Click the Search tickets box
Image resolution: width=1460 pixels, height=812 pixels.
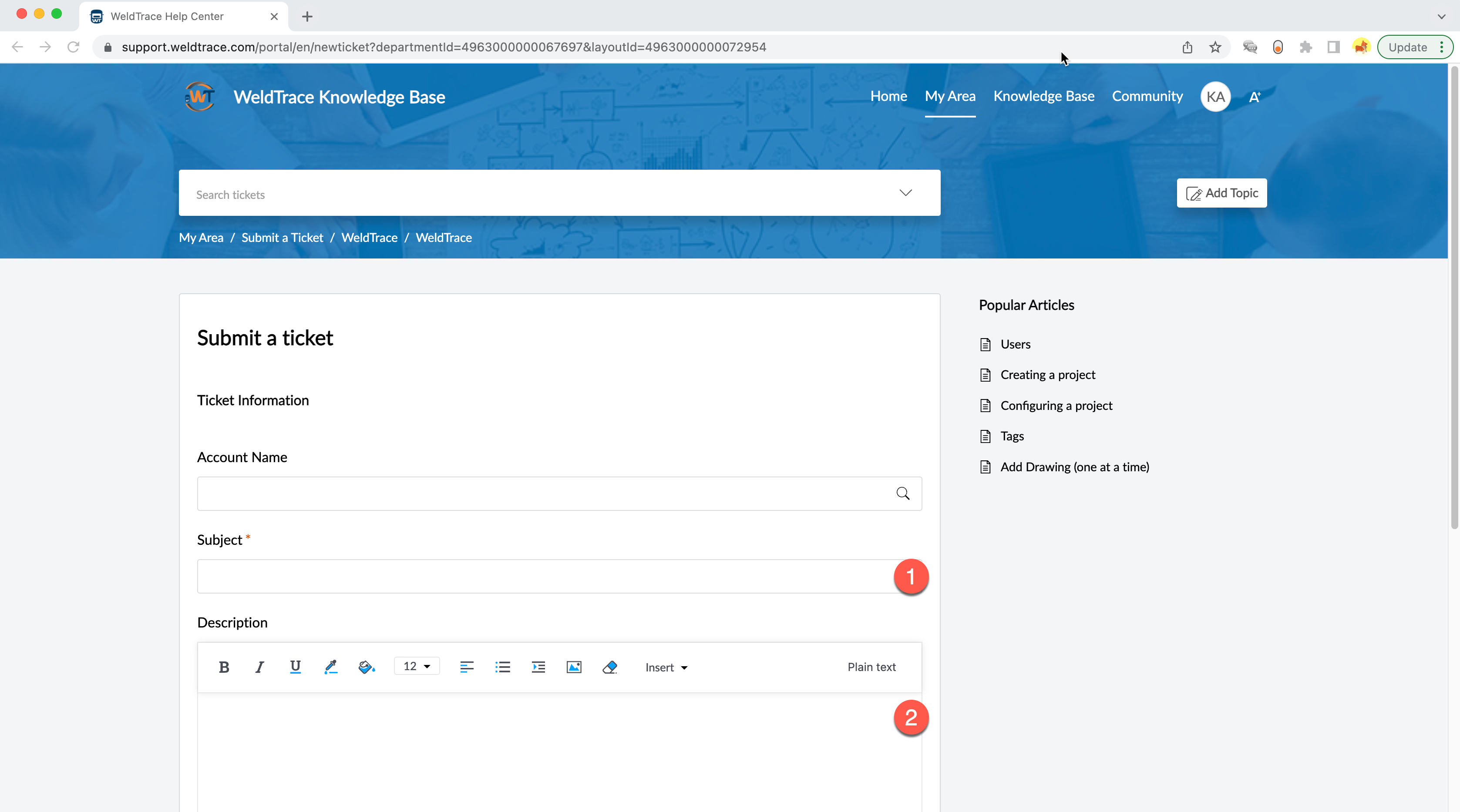pyautogui.click(x=559, y=193)
